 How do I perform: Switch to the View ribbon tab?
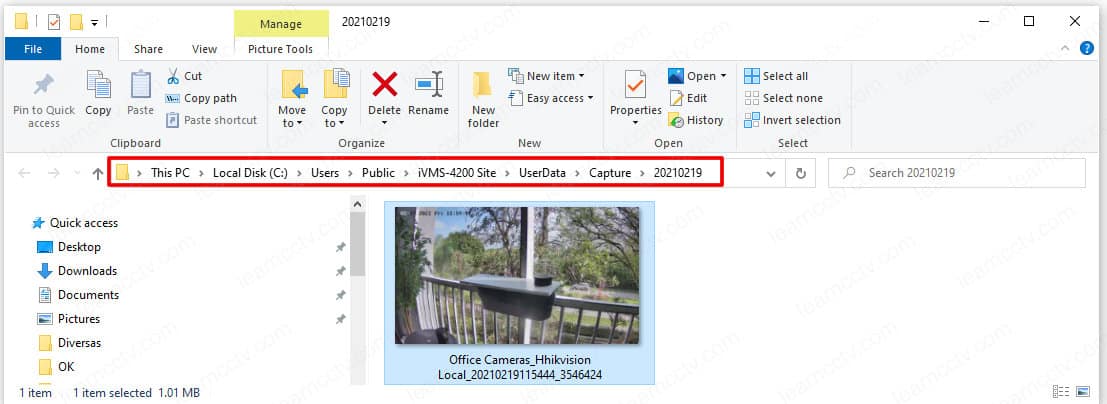click(x=204, y=49)
